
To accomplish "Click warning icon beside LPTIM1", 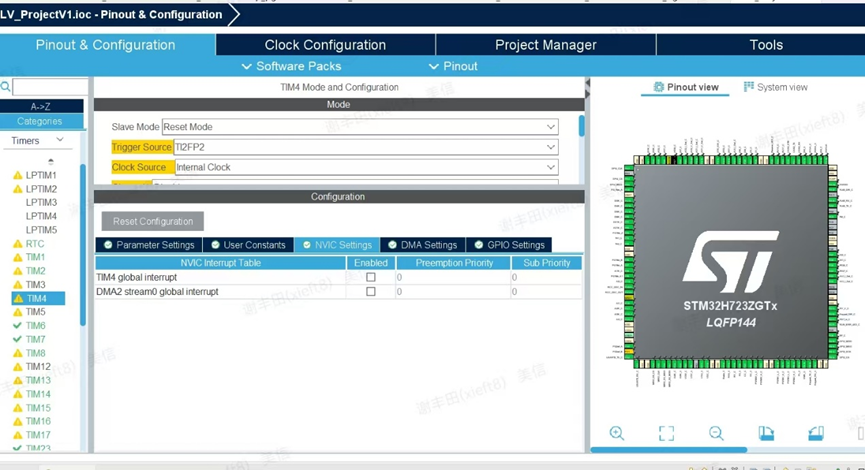I will click(18, 175).
